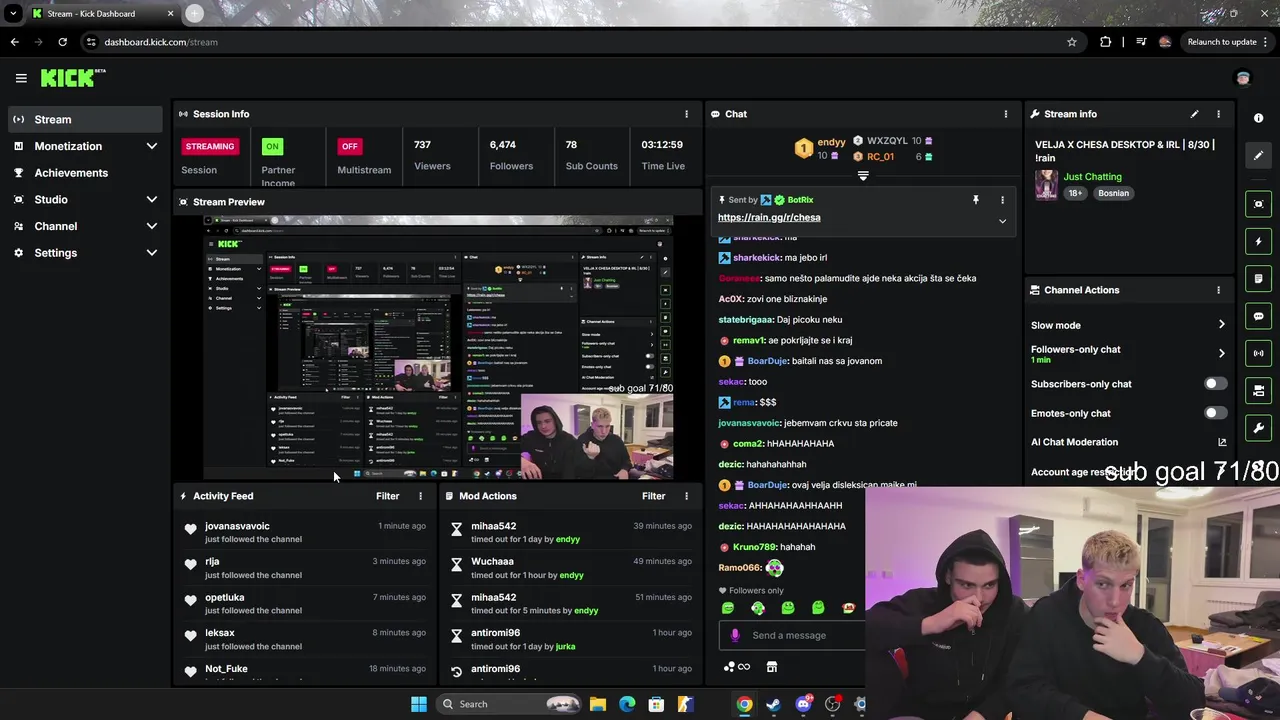Toggle Subscribers-only chat switch
The height and width of the screenshot is (720, 1280).
click(1215, 384)
